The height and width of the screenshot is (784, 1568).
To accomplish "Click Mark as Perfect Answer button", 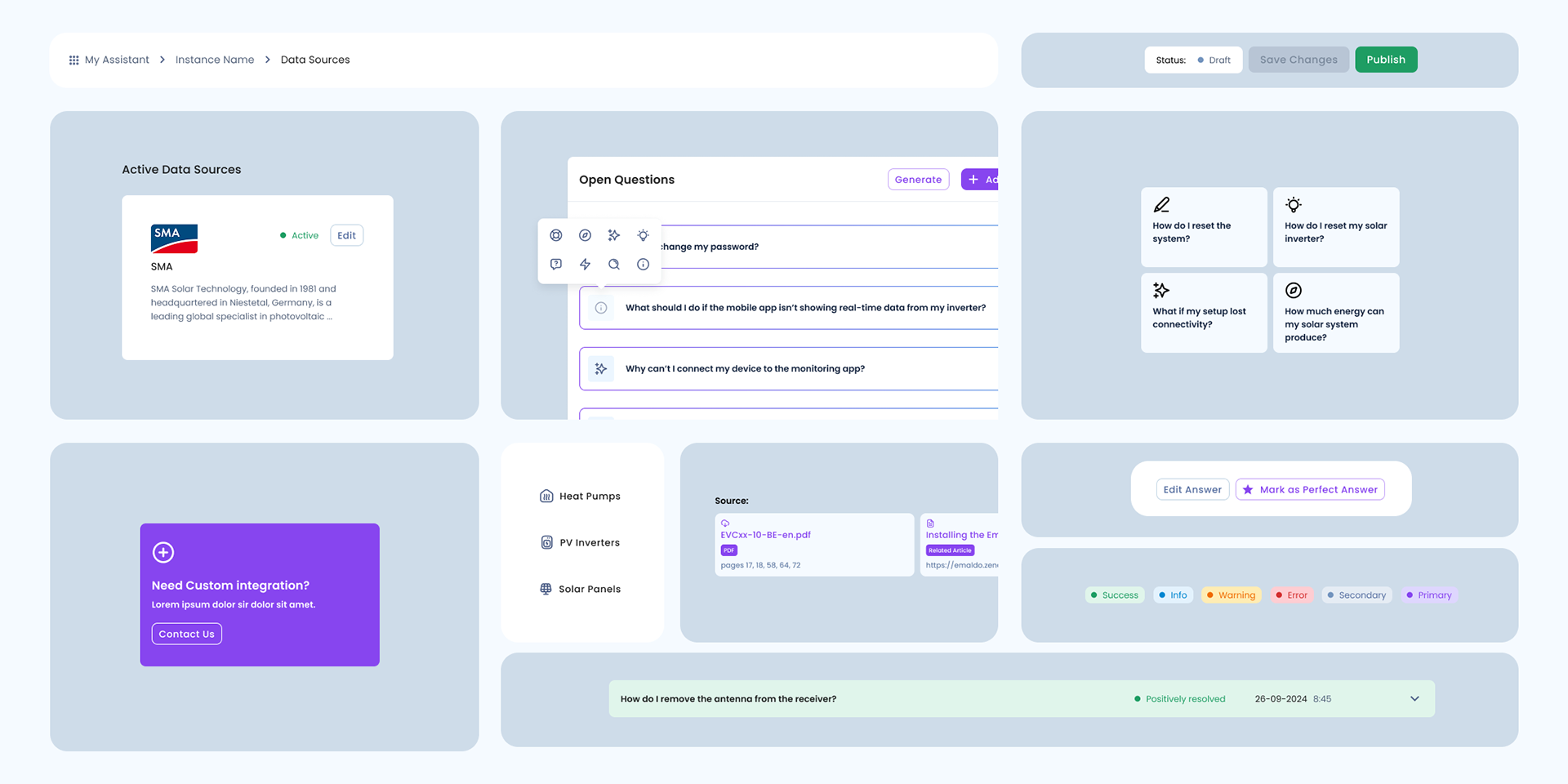I will 1310,490.
